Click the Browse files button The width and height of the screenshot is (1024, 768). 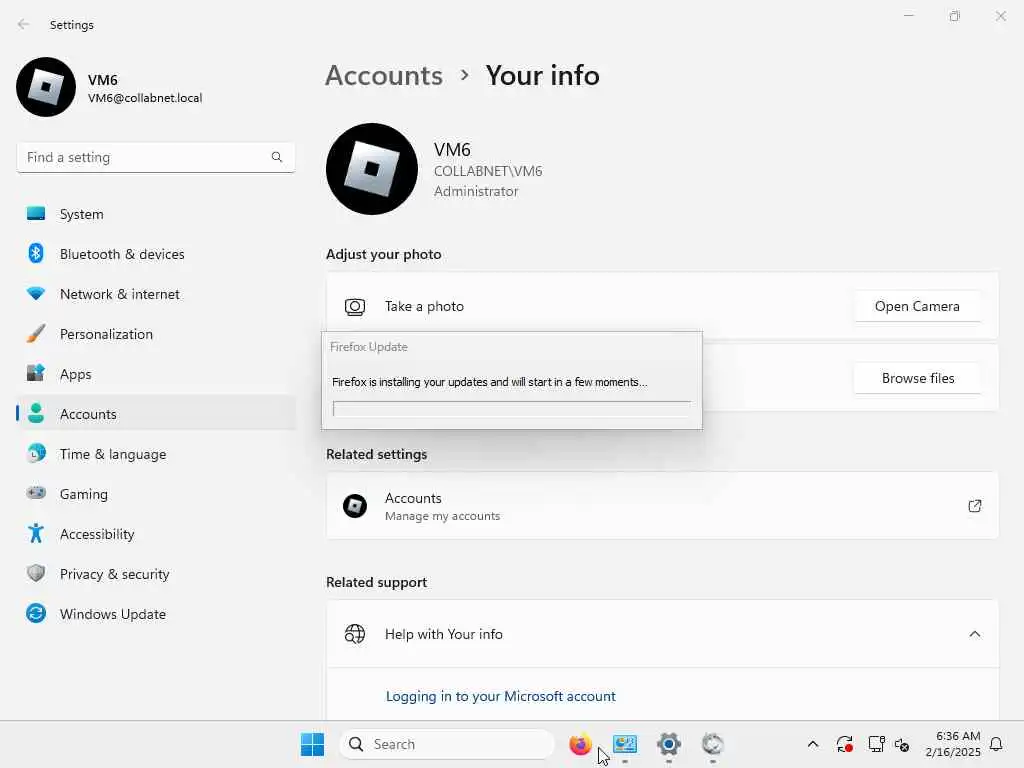917,378
